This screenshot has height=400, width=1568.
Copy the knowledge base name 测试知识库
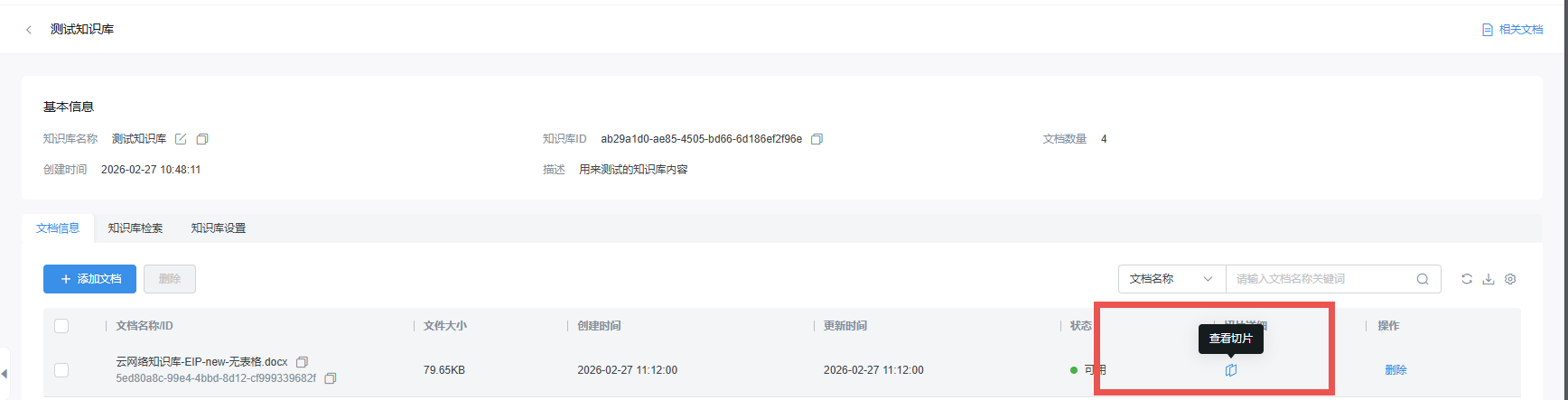click(x=202, y=139)
